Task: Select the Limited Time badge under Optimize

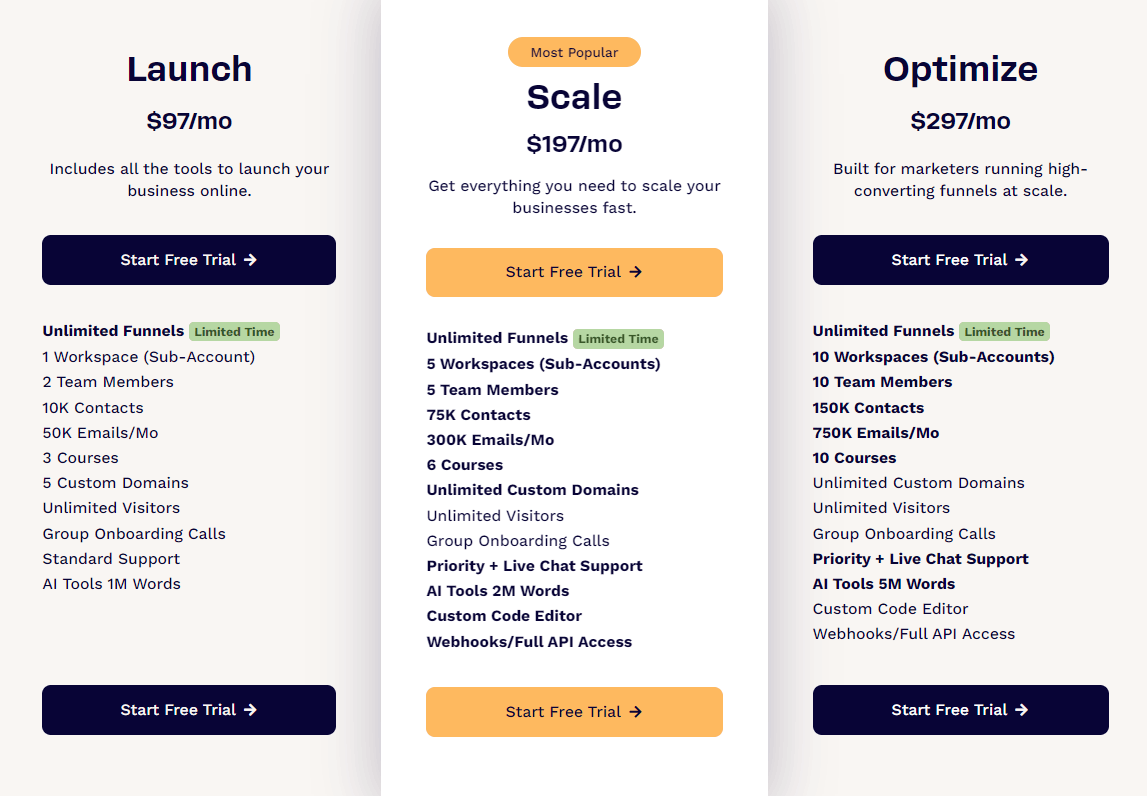Action: (x=1004, y=331)
